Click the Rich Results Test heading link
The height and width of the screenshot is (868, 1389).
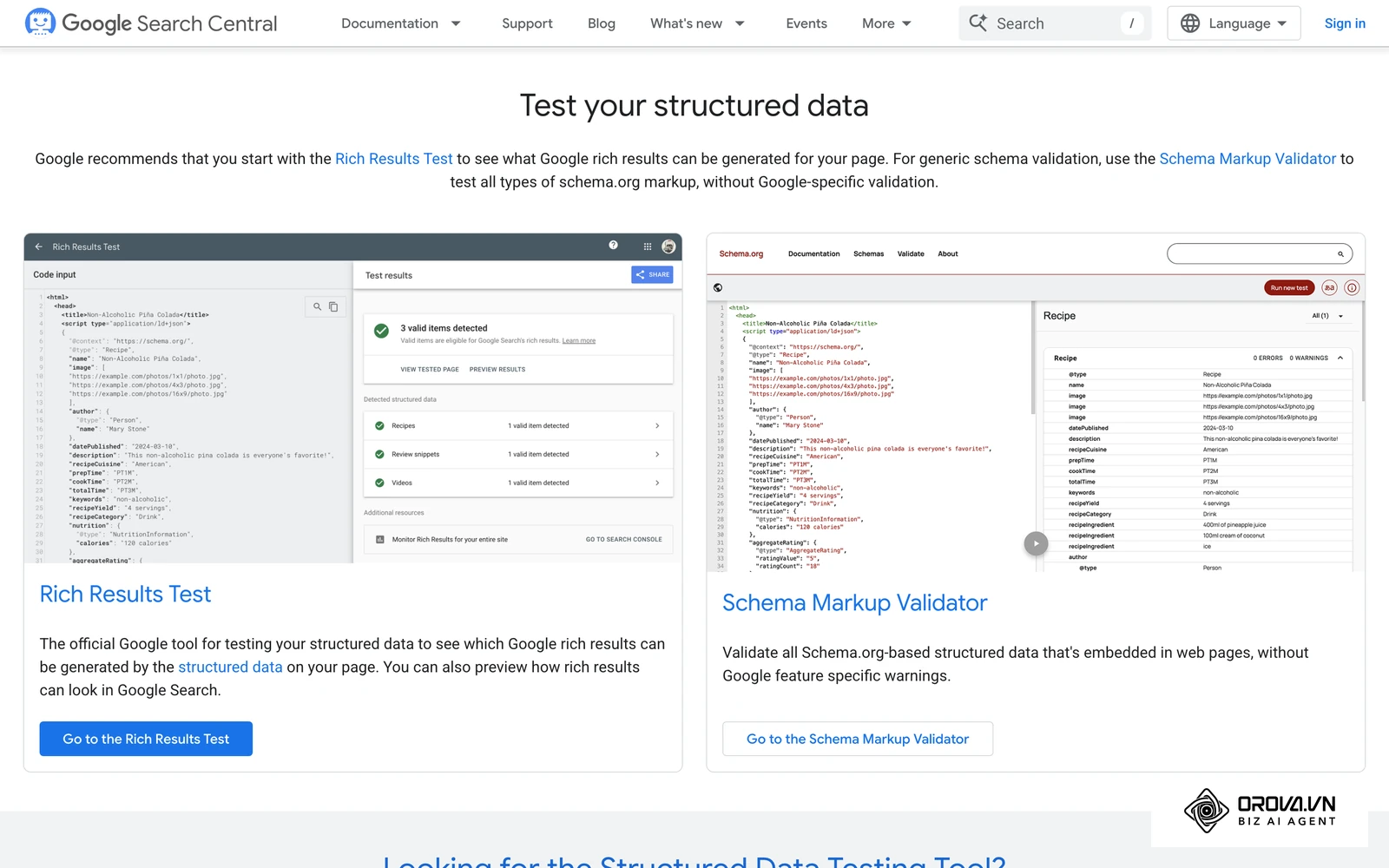[125, 594]
